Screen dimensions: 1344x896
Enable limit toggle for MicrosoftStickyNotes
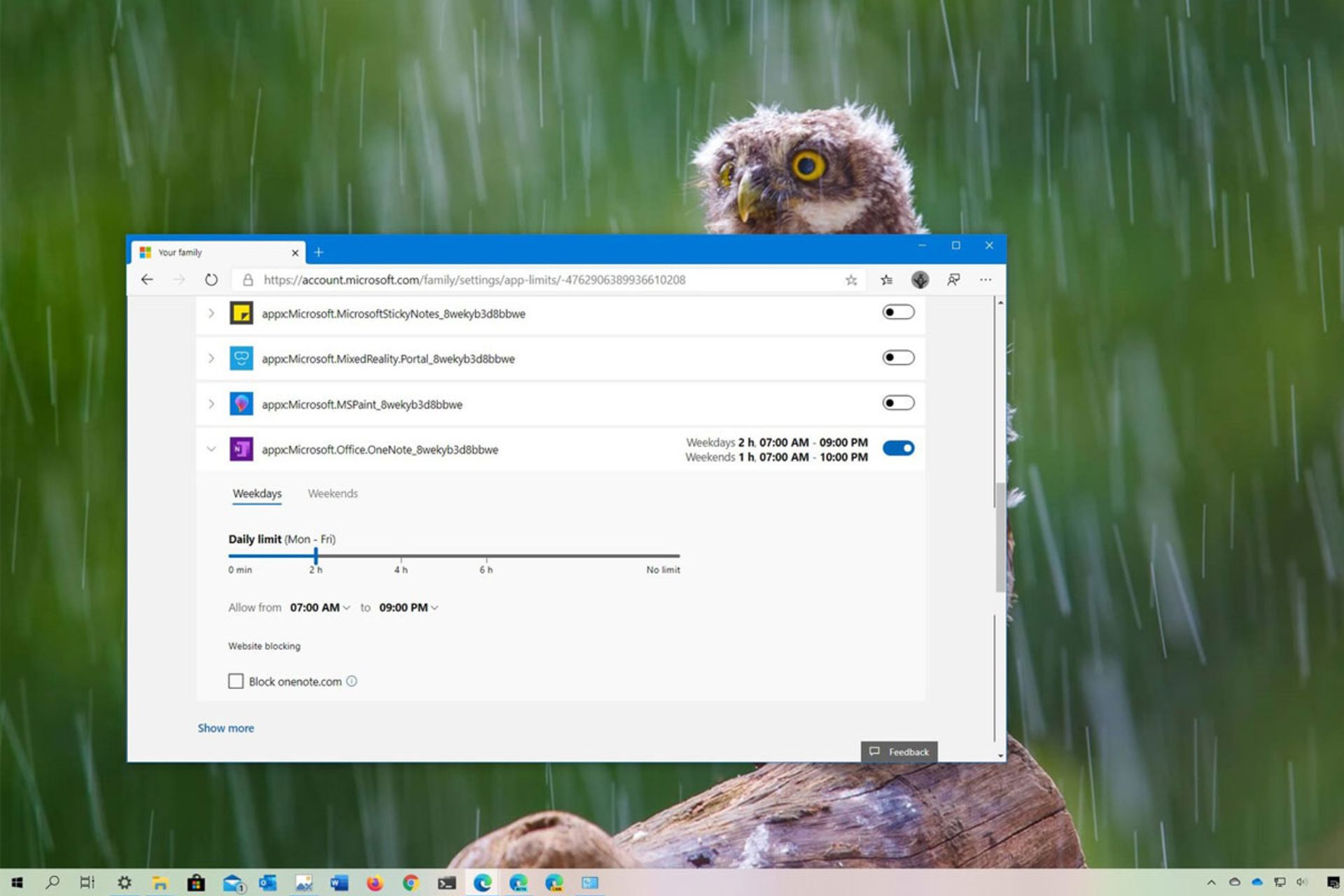[898, 312]
